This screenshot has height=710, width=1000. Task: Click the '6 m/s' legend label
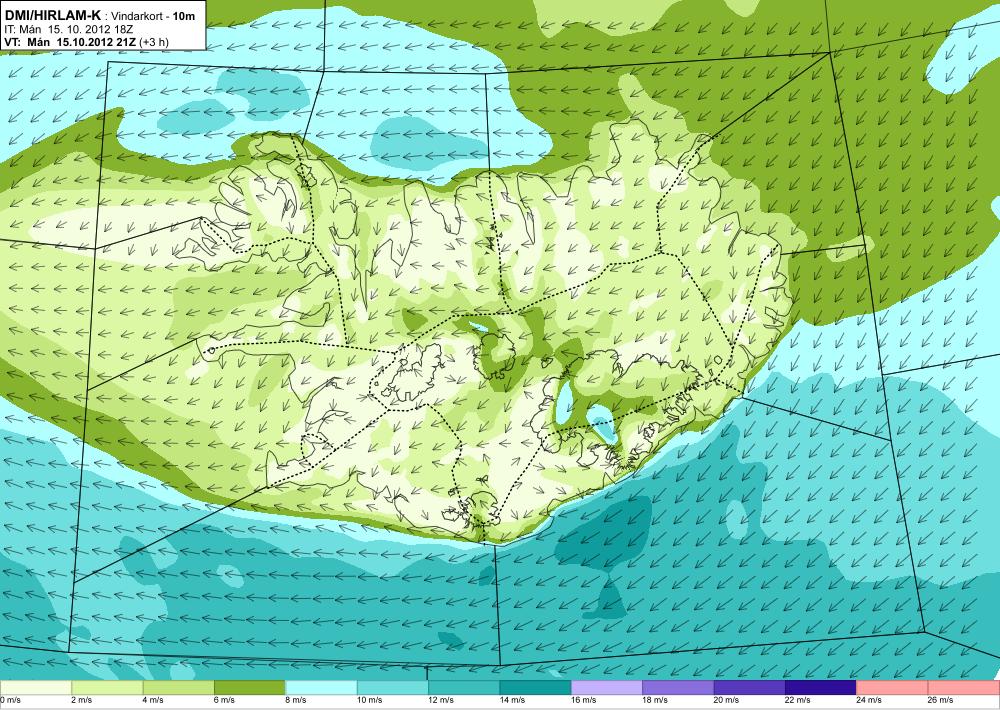(224, 700)
